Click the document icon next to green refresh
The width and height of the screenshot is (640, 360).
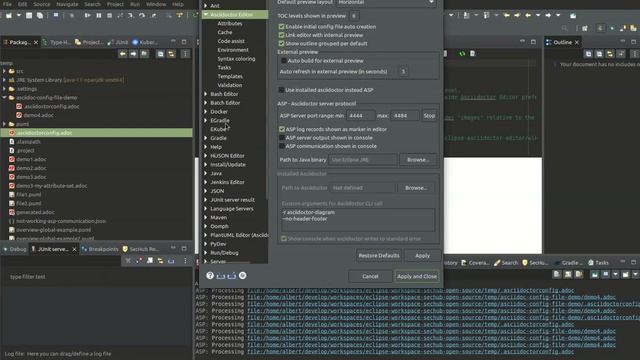[472, 53]
